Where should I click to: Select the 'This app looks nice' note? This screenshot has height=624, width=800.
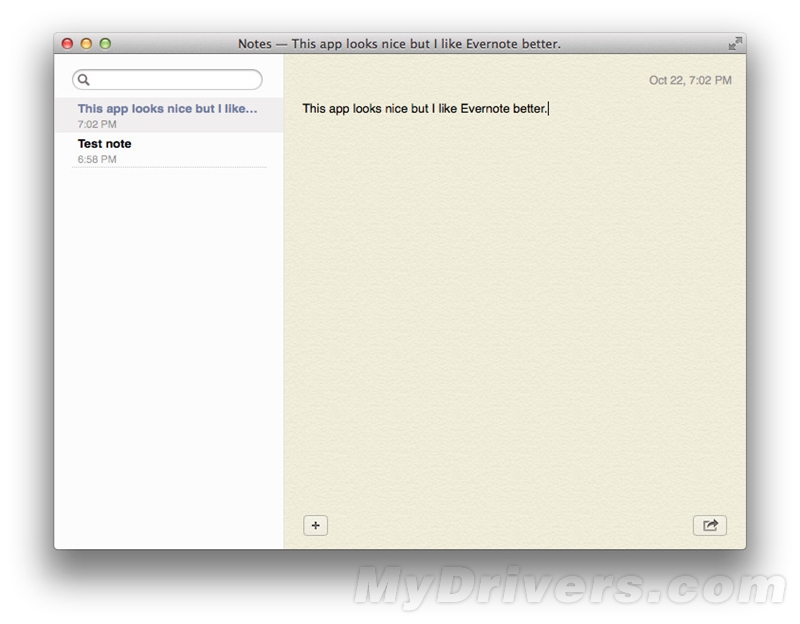pos(169,115)
